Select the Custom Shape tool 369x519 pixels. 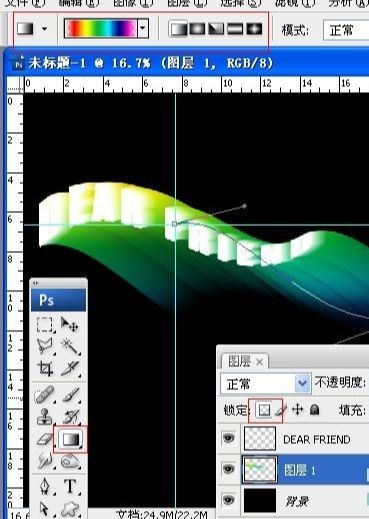tap(70, 510)
